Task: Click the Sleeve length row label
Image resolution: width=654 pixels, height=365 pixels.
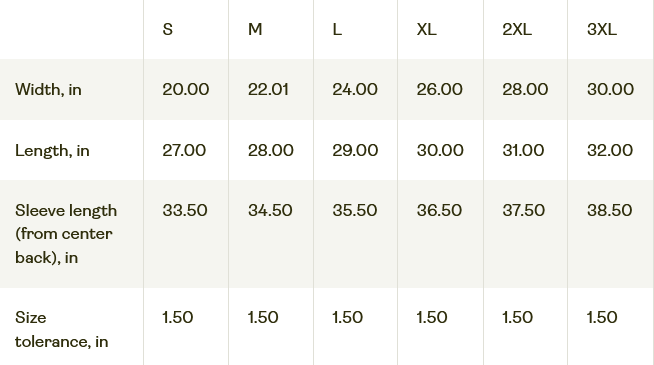Action: [66, 234]
